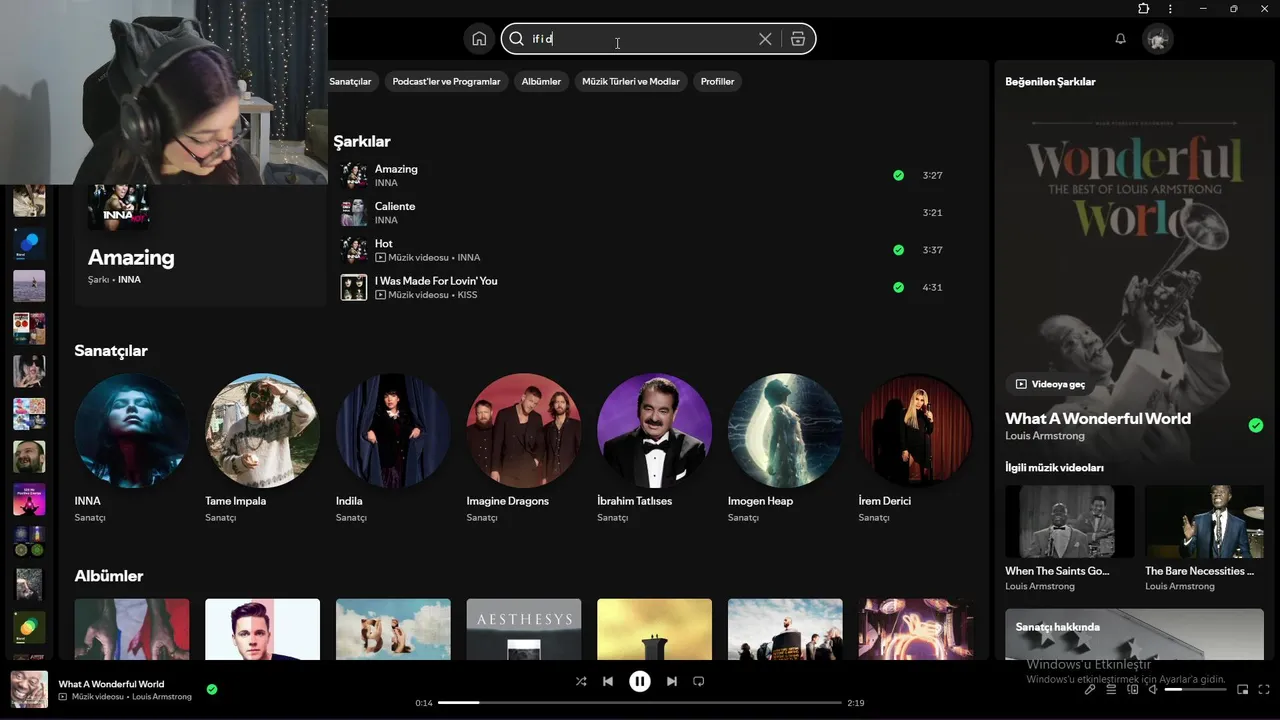Open When The Saints Go video thumbnail
Viewport: 1280px width, 720px height.
coord(1070,522)
